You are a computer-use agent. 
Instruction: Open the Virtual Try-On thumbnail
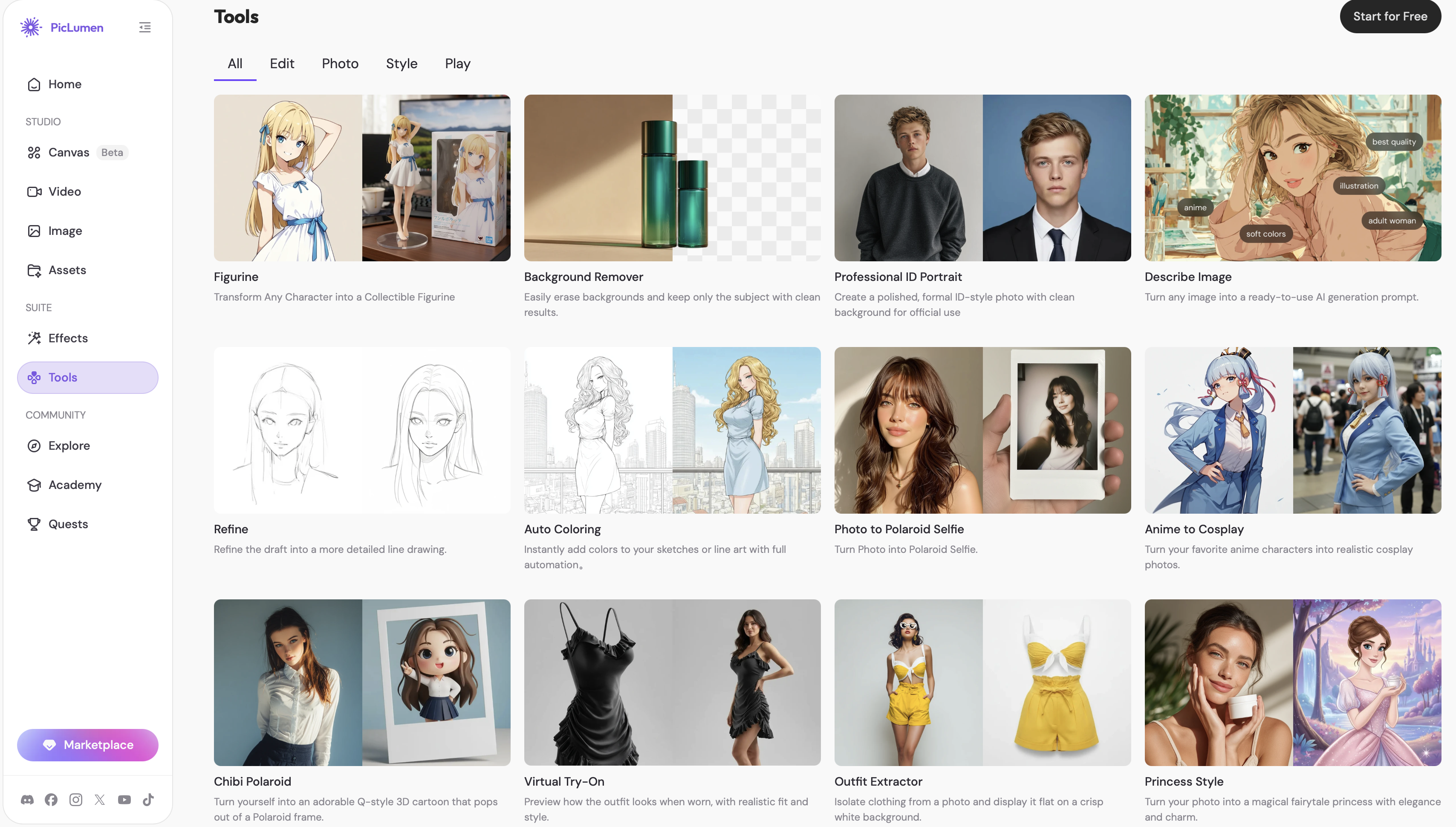point(672,682)
